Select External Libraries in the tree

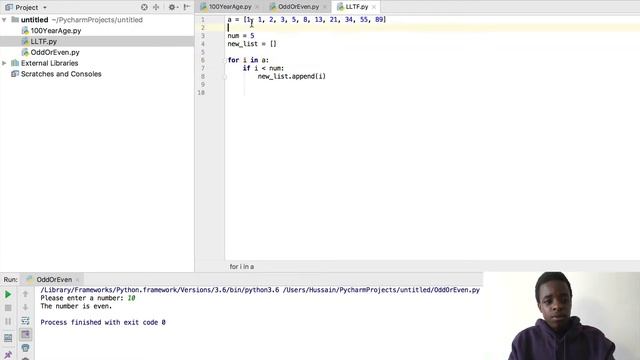[49, 63]
